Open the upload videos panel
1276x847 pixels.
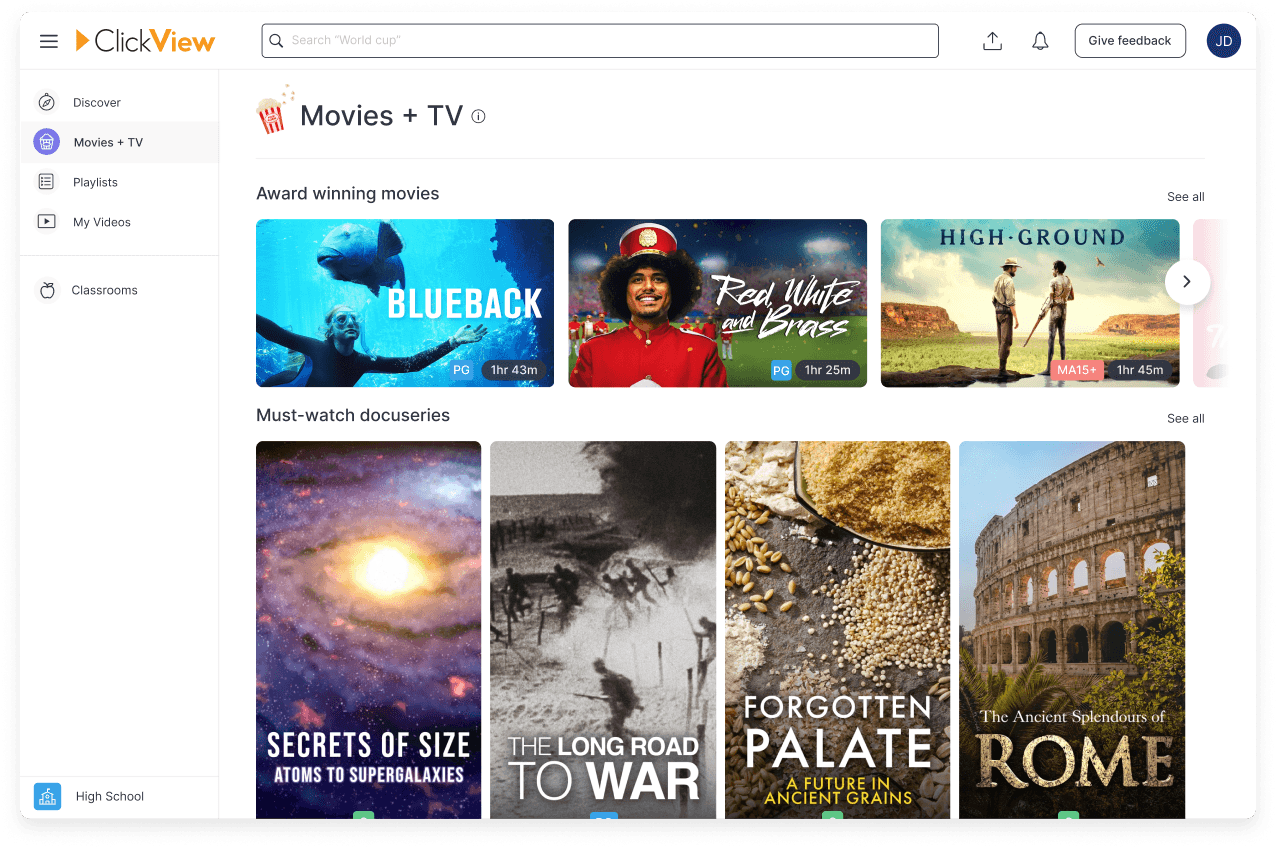pyautogui.click(x=992, y=40)
